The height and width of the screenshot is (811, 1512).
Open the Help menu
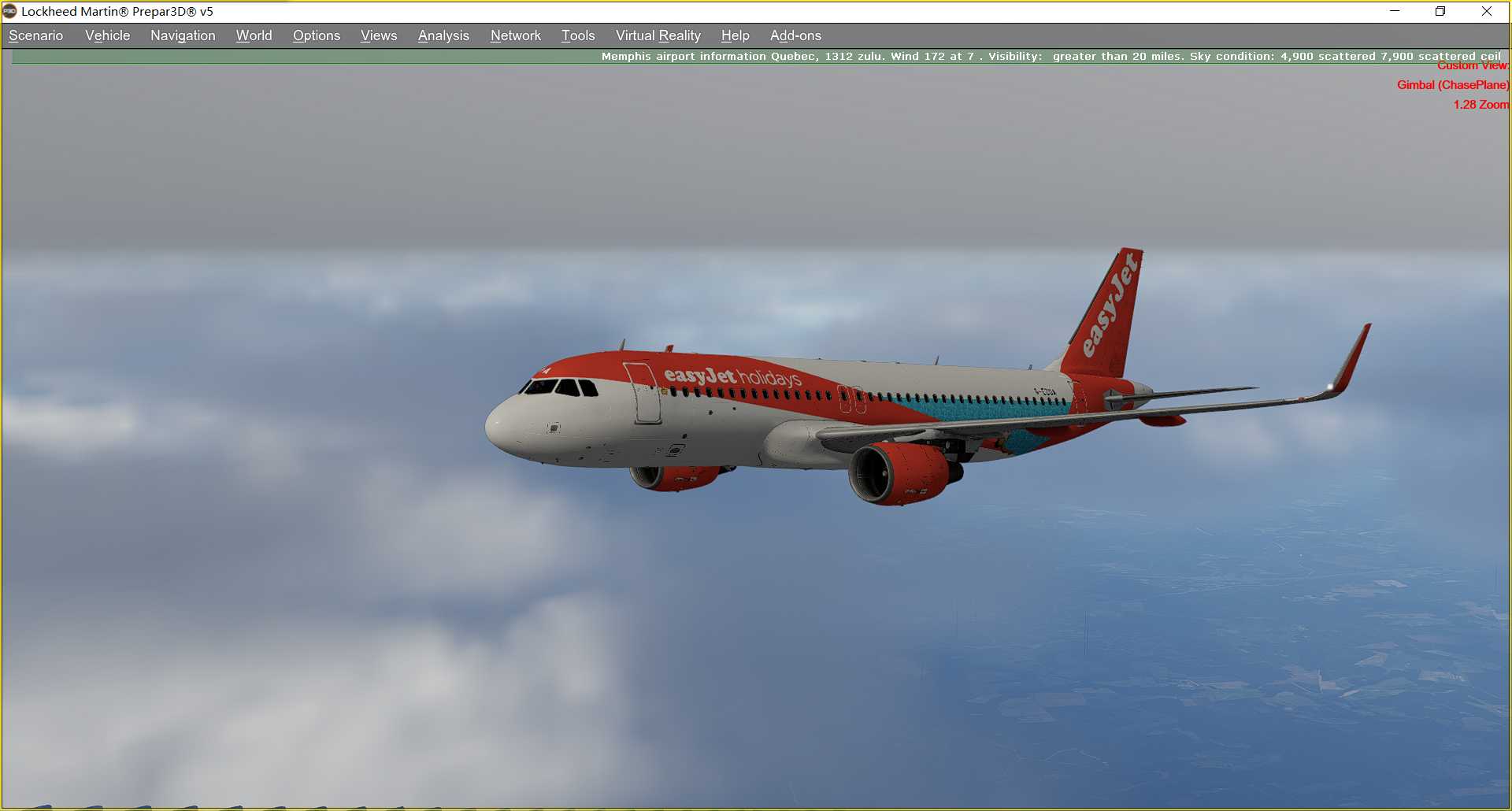click(x=734, y=35)
